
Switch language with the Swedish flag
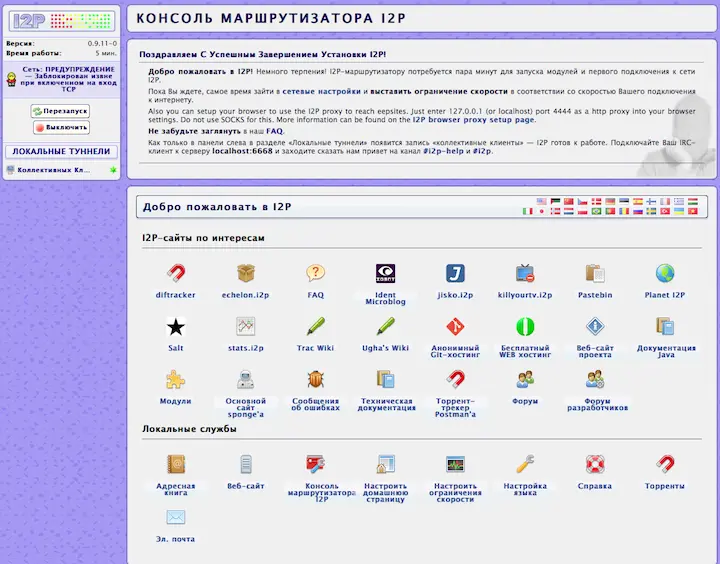point(651,211)
